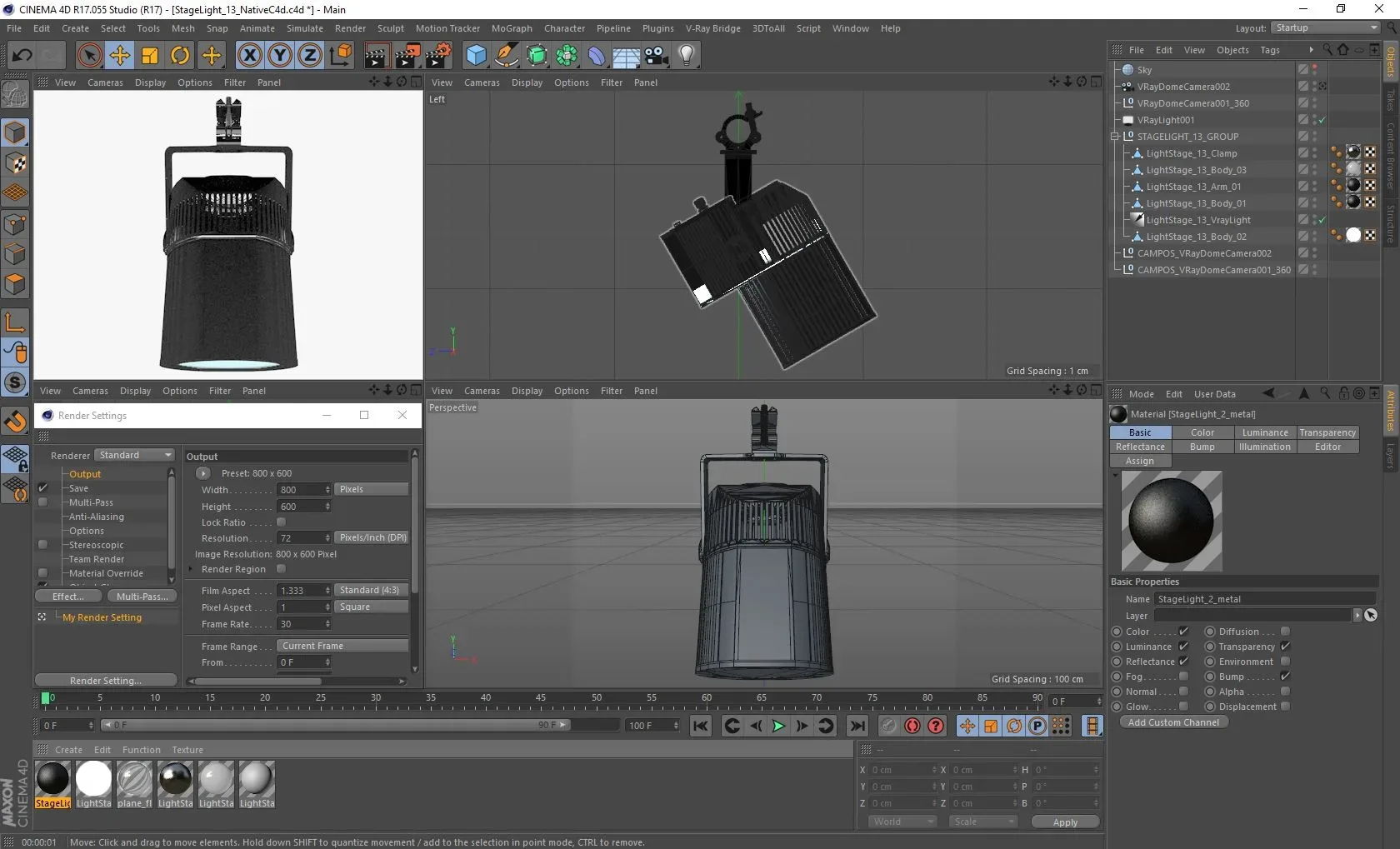The width and height of the screenshot is (1400, 849).
Task: Open the Renderer Standard dropdown
Action: (x=134, y=455)
